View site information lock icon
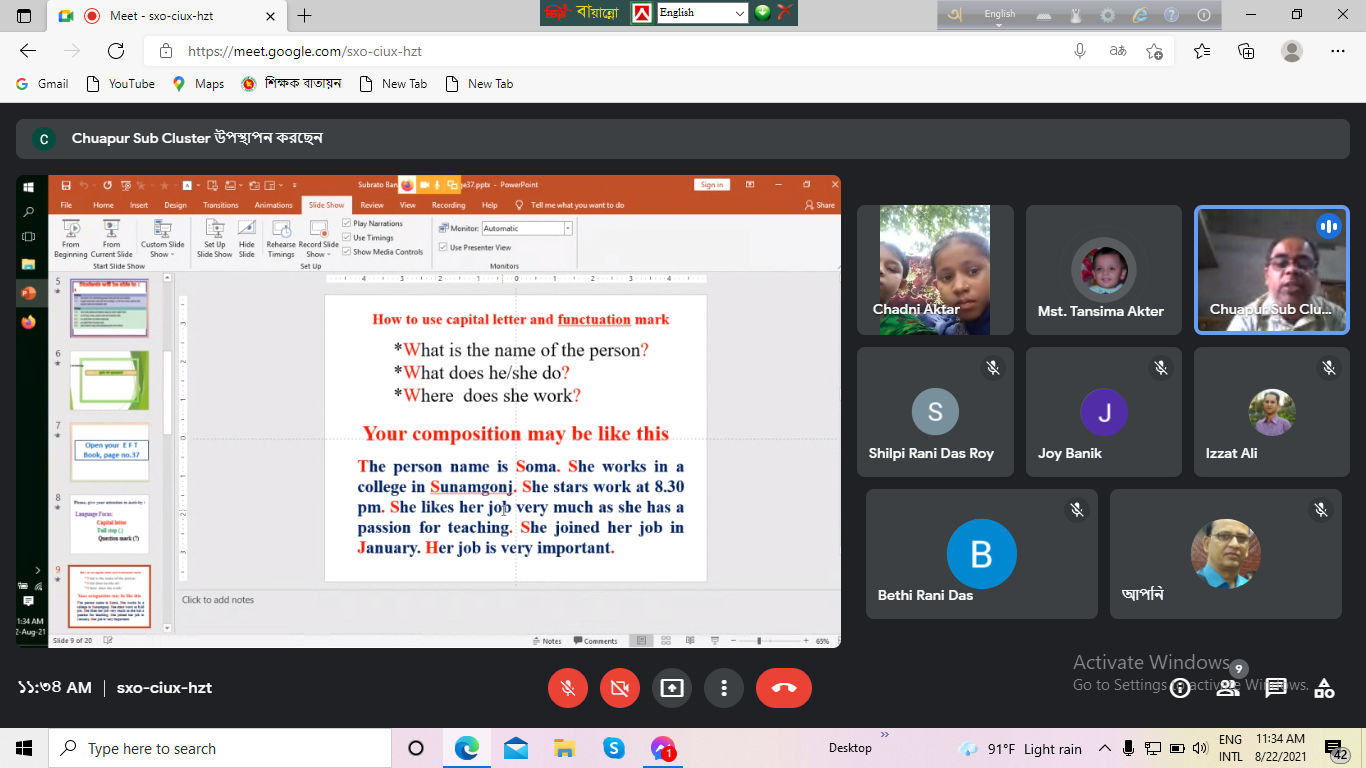 tap(164, 51)
